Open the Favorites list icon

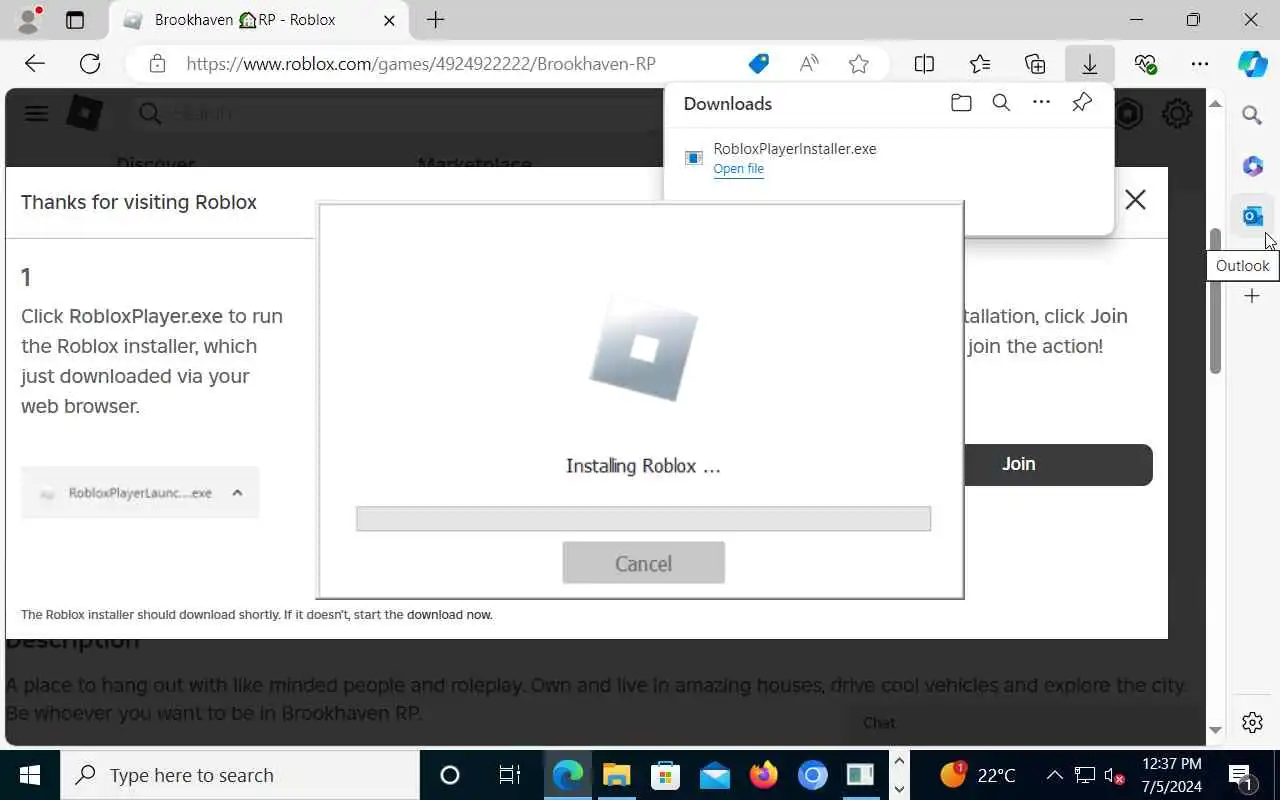(x=980, y=64)
